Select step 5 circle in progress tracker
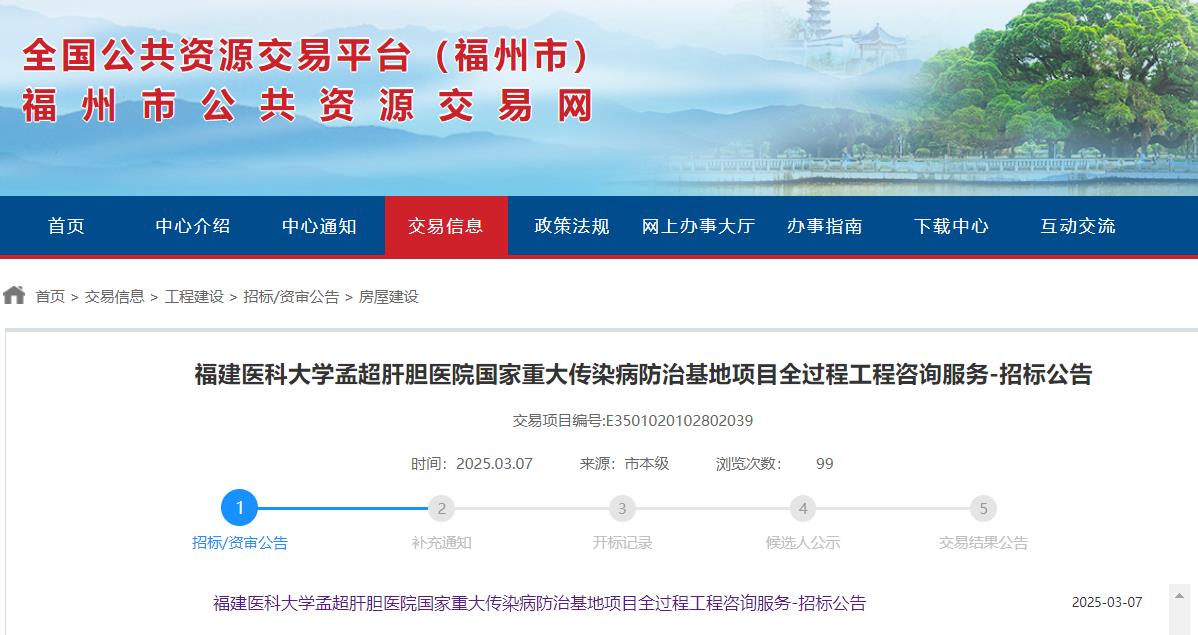Image resolution: width=1198 pixels, height=635 pixels. click(x=983, y=508)
